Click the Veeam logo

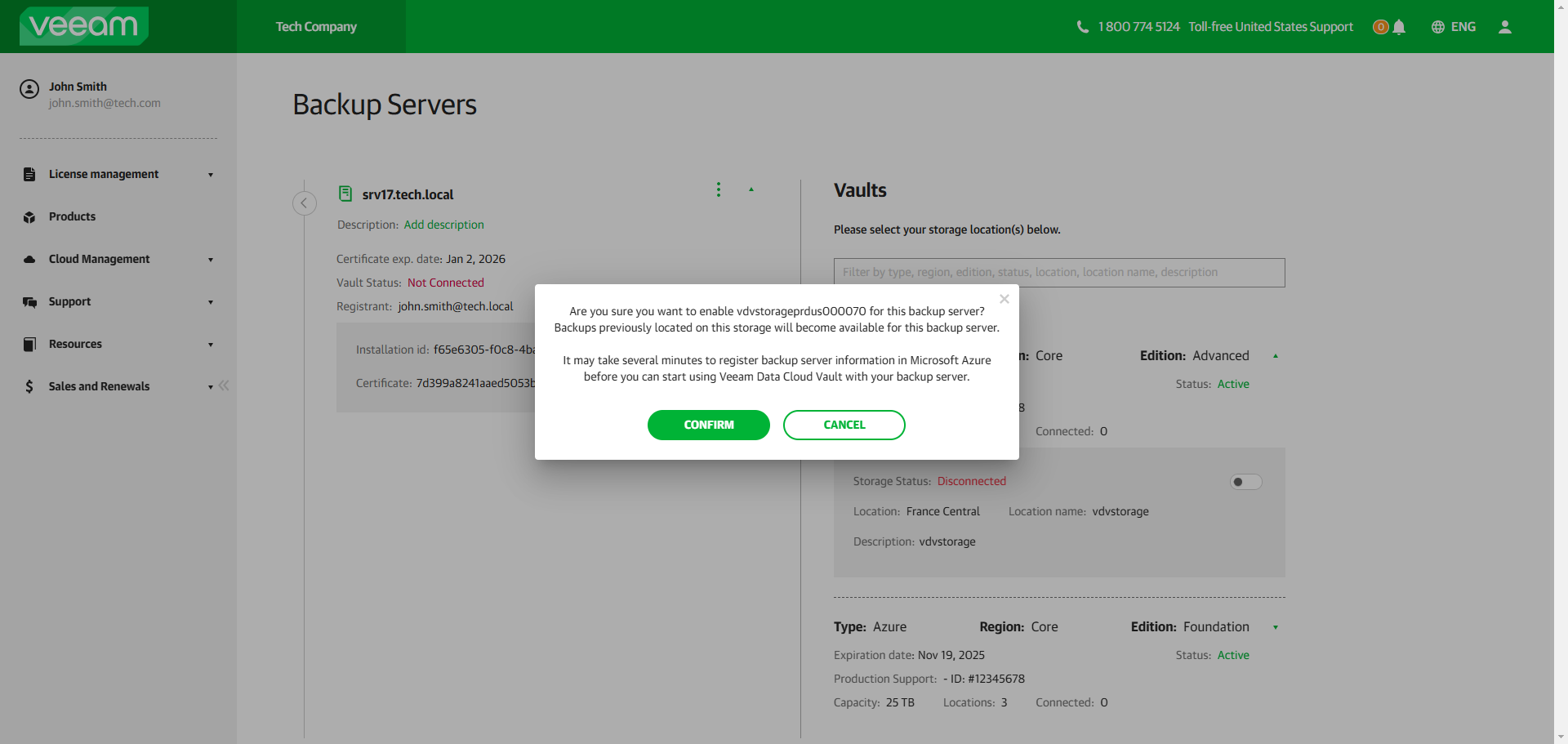84,26
